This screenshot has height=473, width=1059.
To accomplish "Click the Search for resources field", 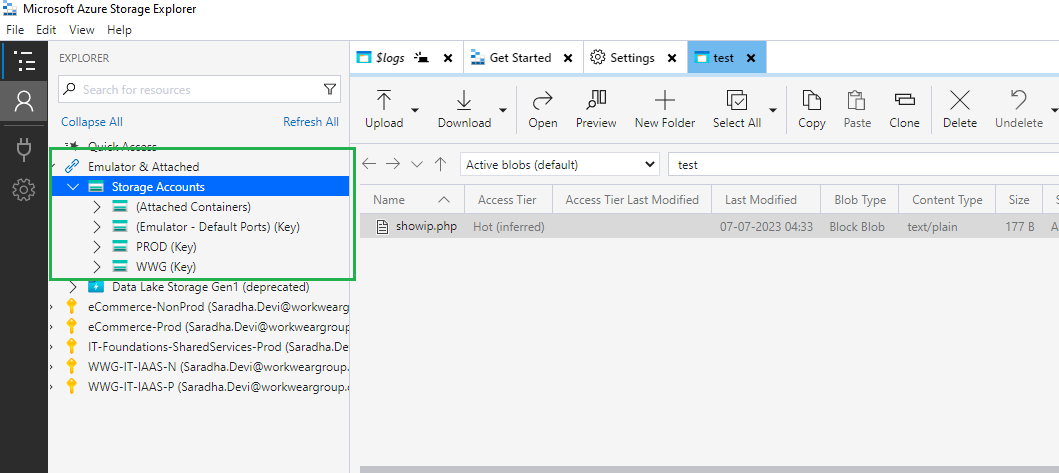I will coord(199,89).
